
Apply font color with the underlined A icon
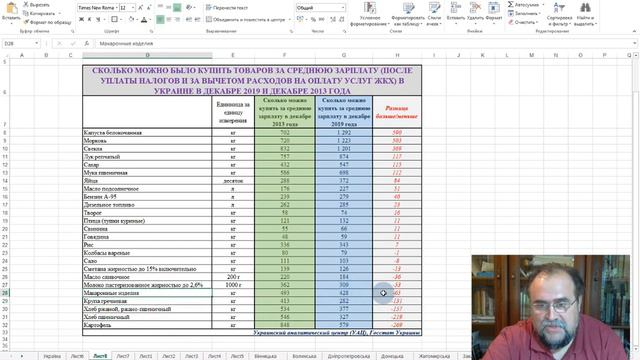click(144, 19)
